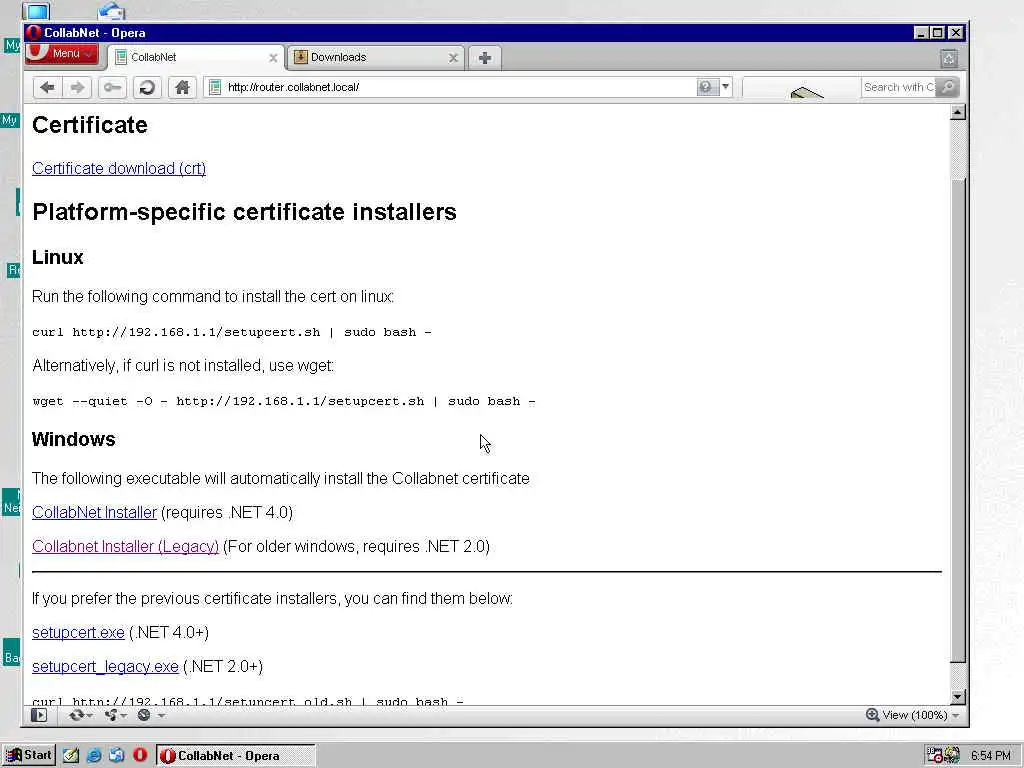This screenshot has width=1024, height=768.
Task: Close the Downloads tab
Action: (x=453, y=58)
